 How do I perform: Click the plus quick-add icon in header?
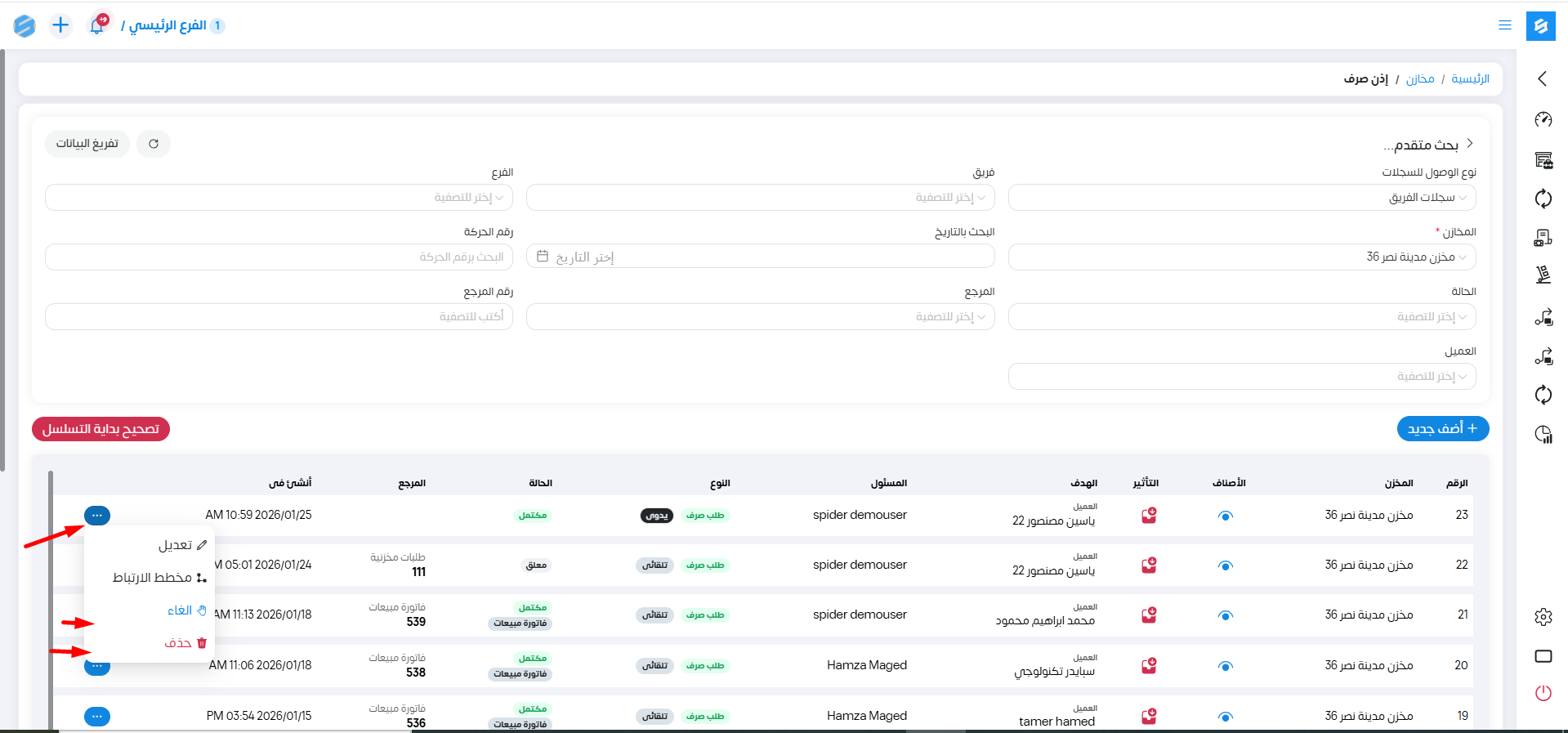[60, 25]
